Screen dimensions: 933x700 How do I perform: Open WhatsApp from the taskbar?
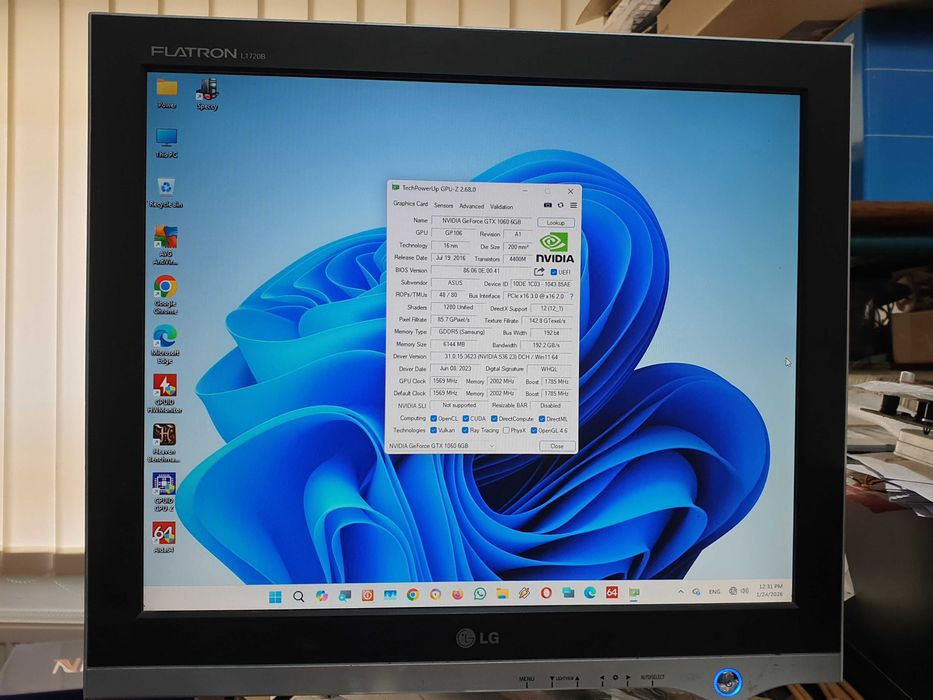pos(480,593)
